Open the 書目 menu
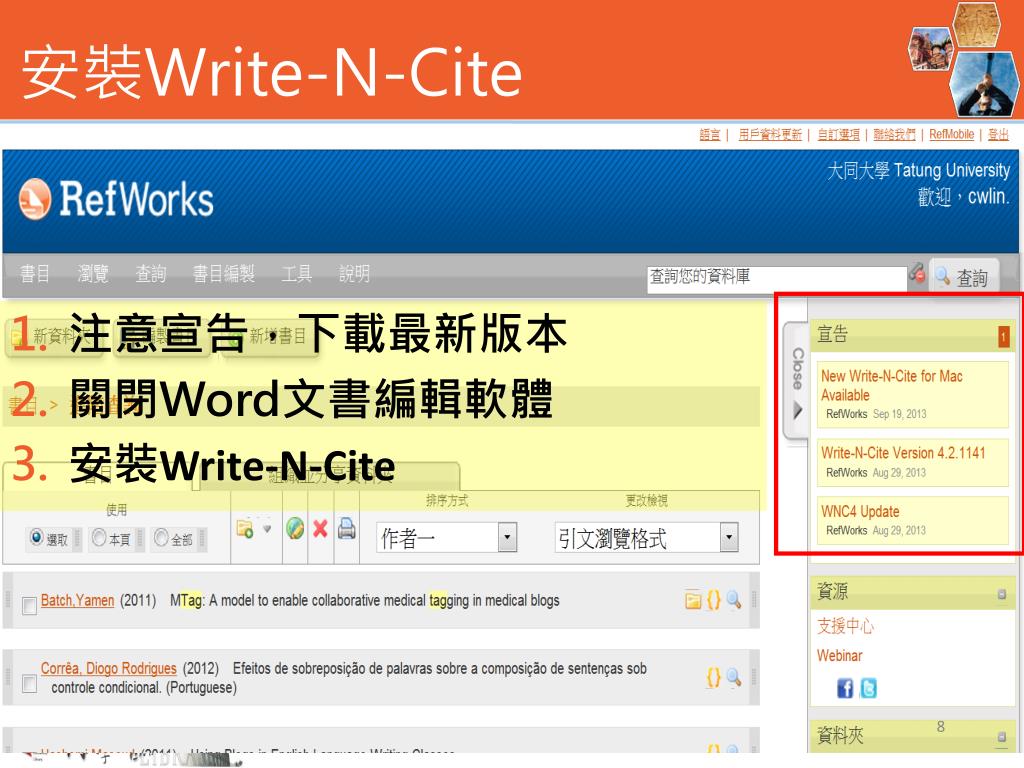Image resolution: width=1024 pixels, height=768 pixels. coord(35,274)
